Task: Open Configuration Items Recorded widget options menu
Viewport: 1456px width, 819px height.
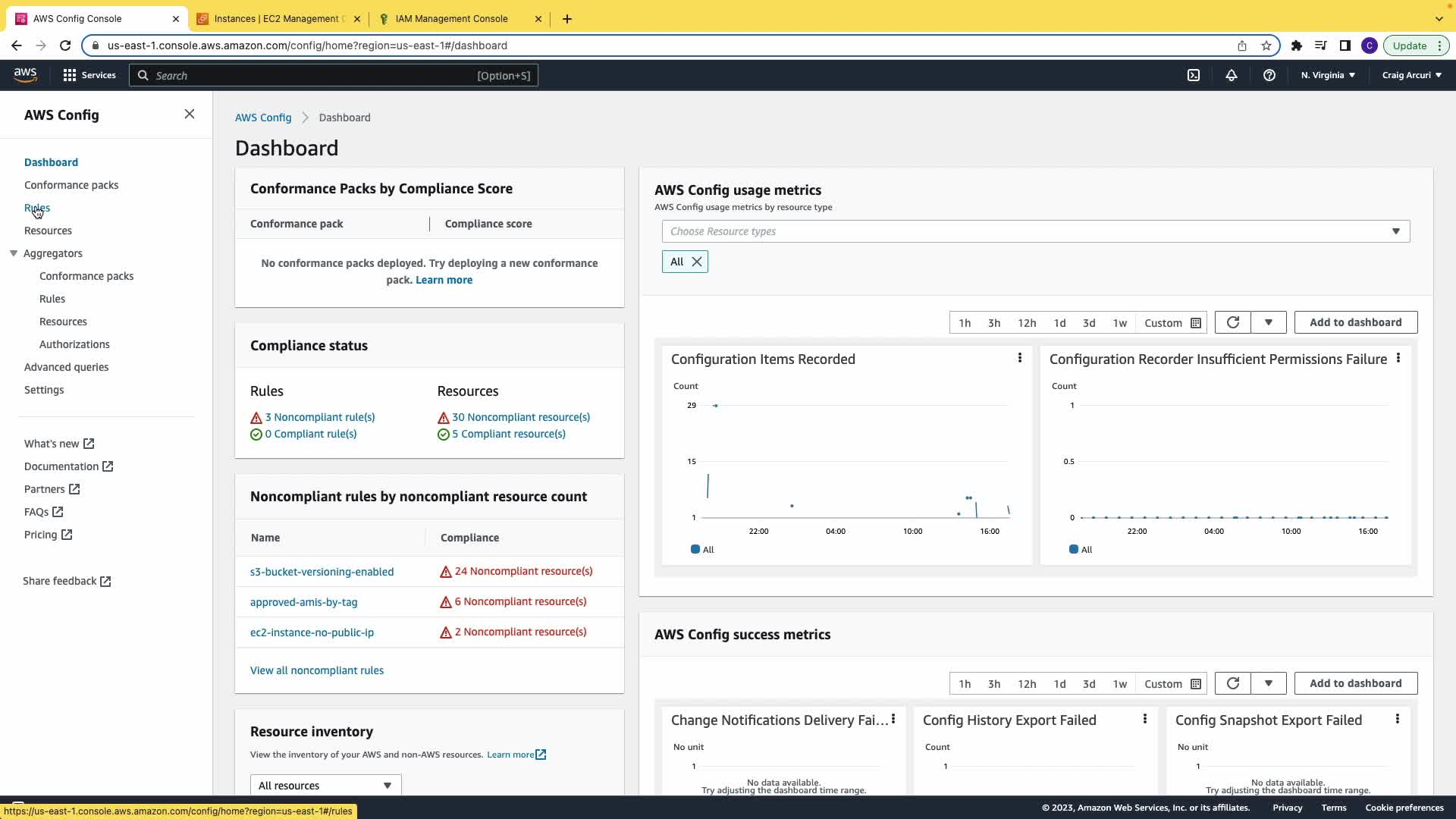Action: [1019, 358]
